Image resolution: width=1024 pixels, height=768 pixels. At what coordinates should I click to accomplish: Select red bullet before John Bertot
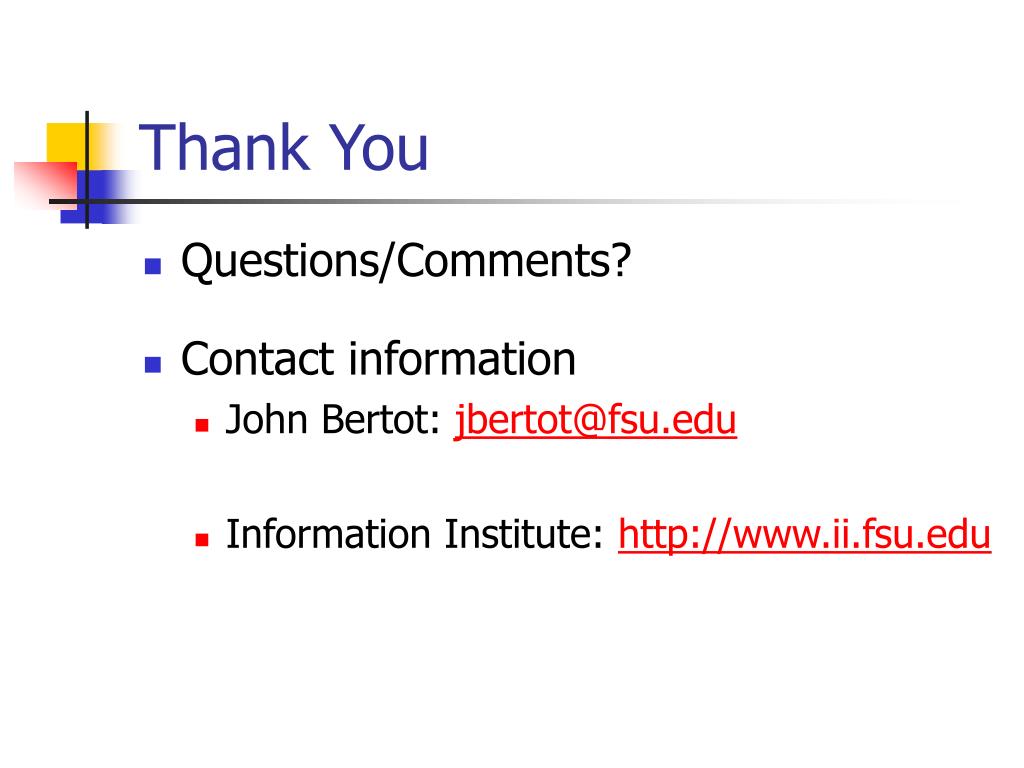coord(202,426)
